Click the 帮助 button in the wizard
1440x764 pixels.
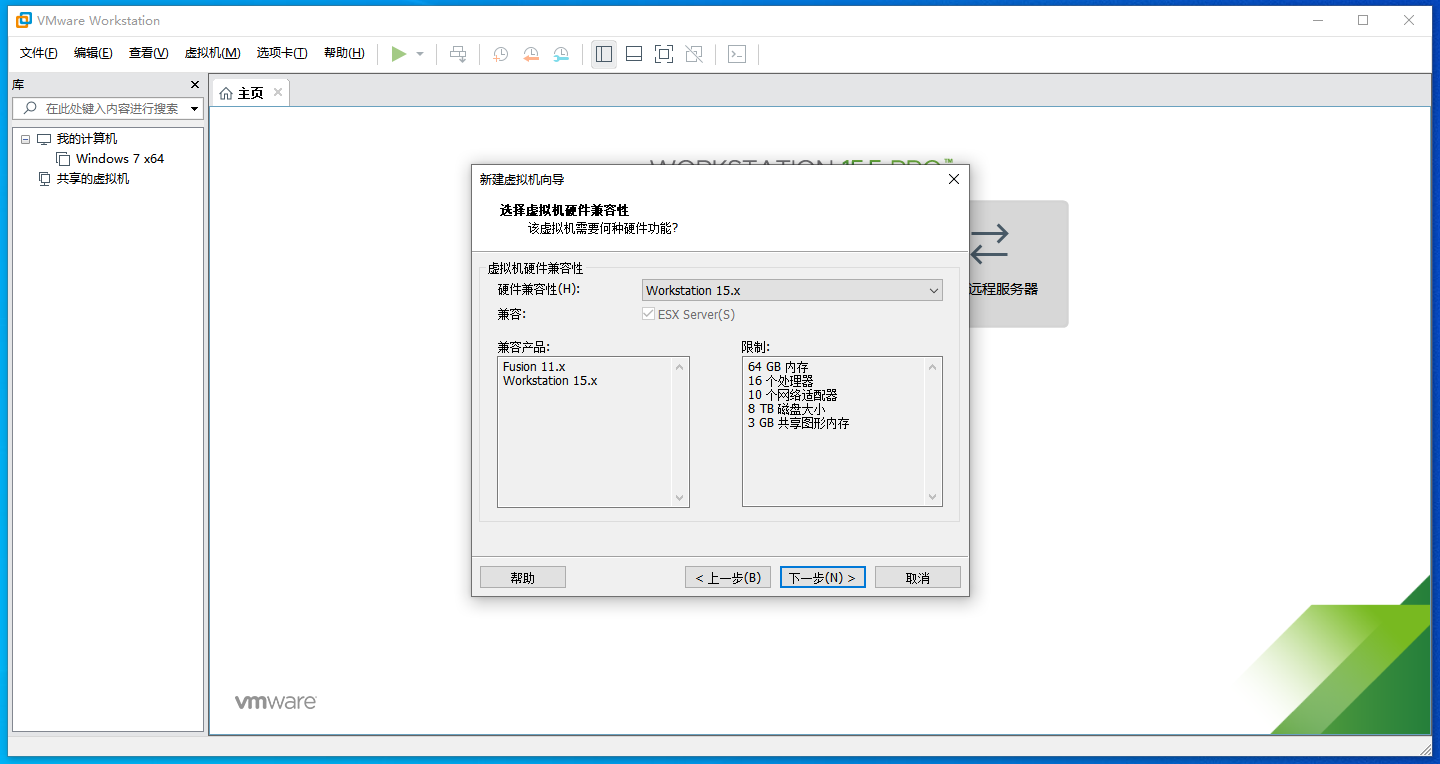(523, 577)
